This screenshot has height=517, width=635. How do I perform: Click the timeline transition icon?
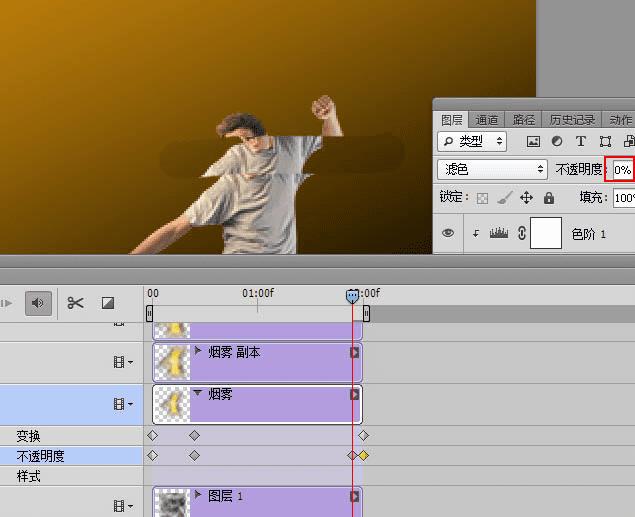click(x=108, y=303)
